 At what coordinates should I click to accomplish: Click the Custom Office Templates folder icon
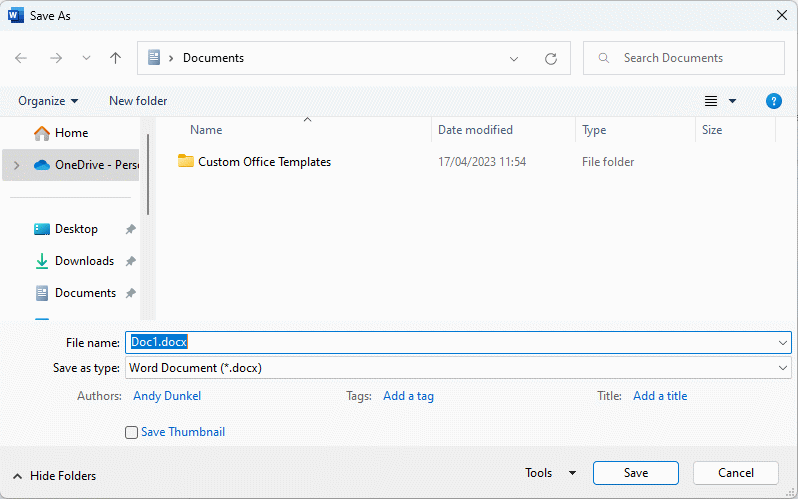click(186, 161)
